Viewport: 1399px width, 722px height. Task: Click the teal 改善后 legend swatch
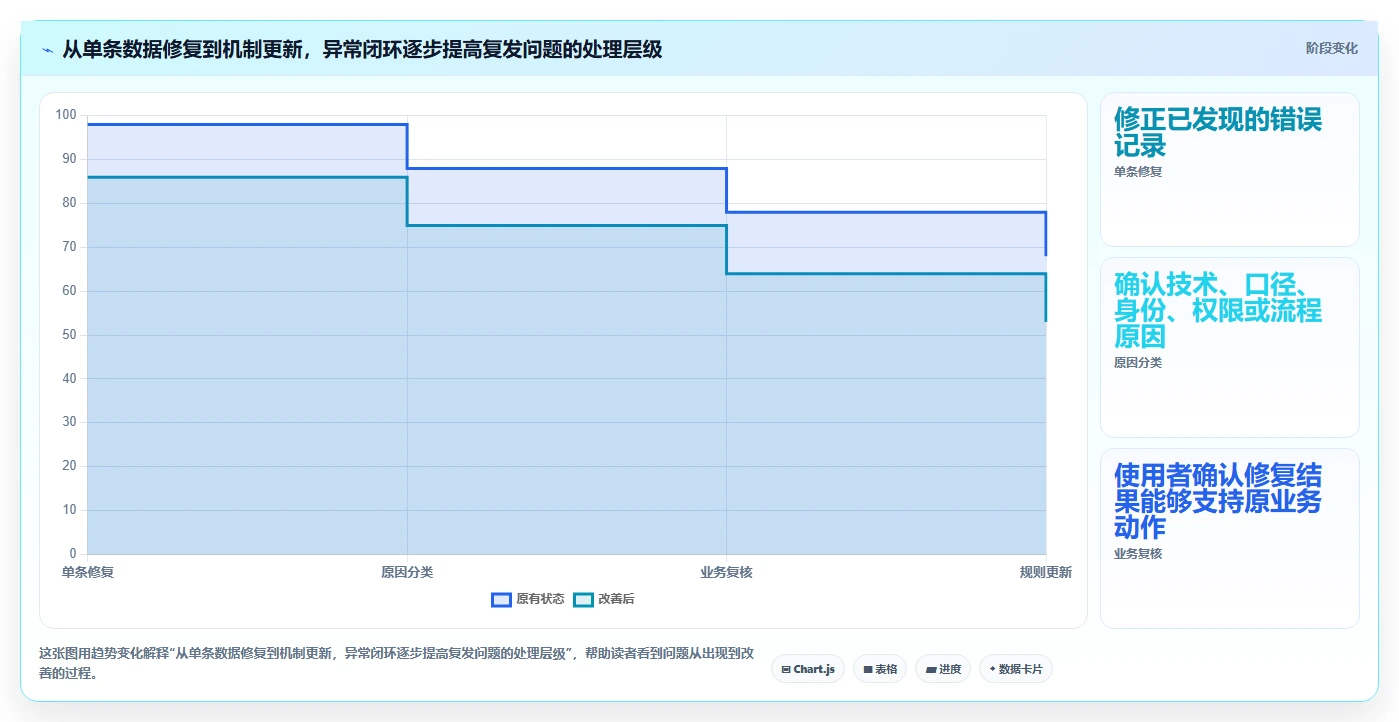(x=583, y=599)
